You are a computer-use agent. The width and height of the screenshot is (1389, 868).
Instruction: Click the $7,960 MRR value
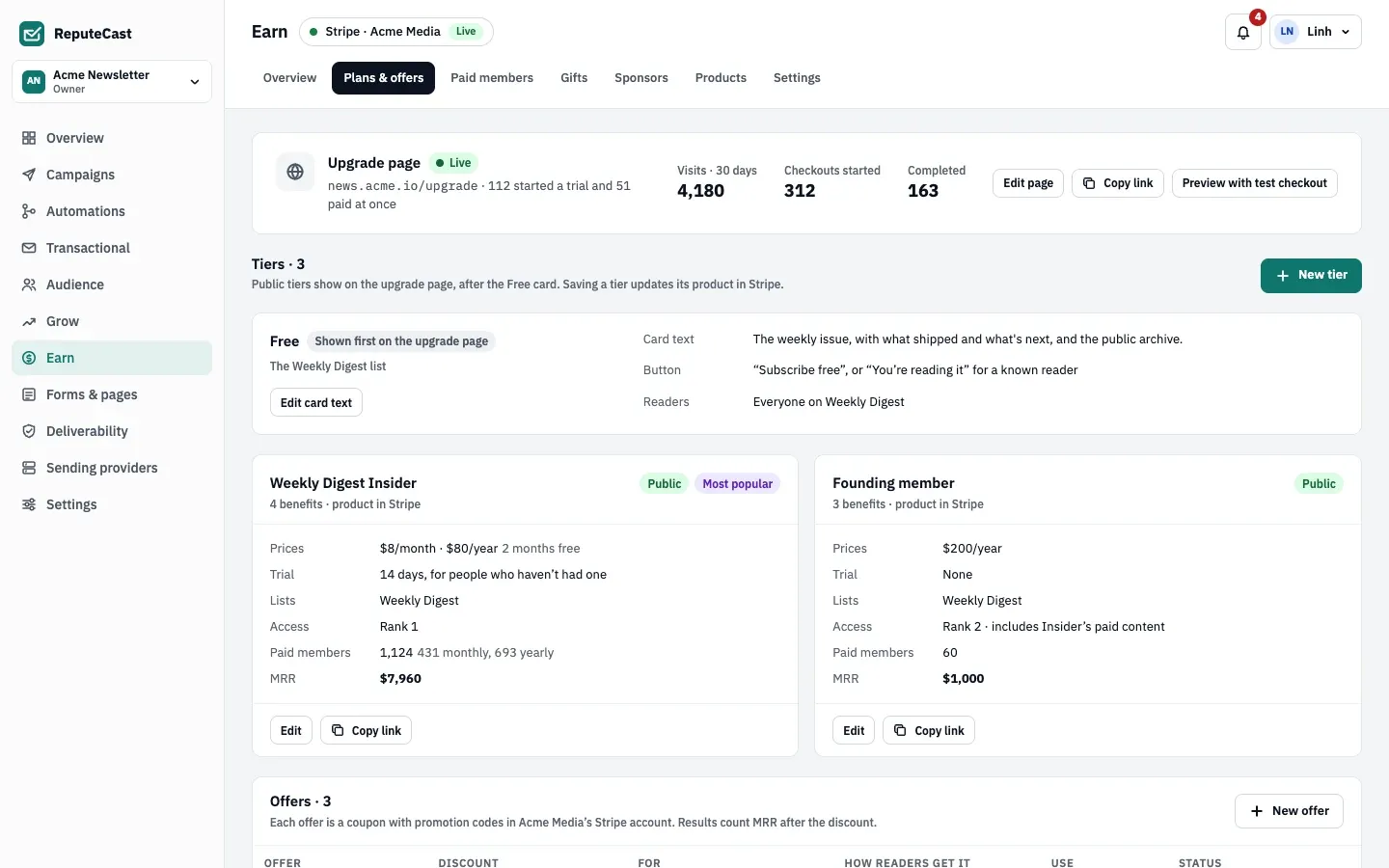click(400, 679)
